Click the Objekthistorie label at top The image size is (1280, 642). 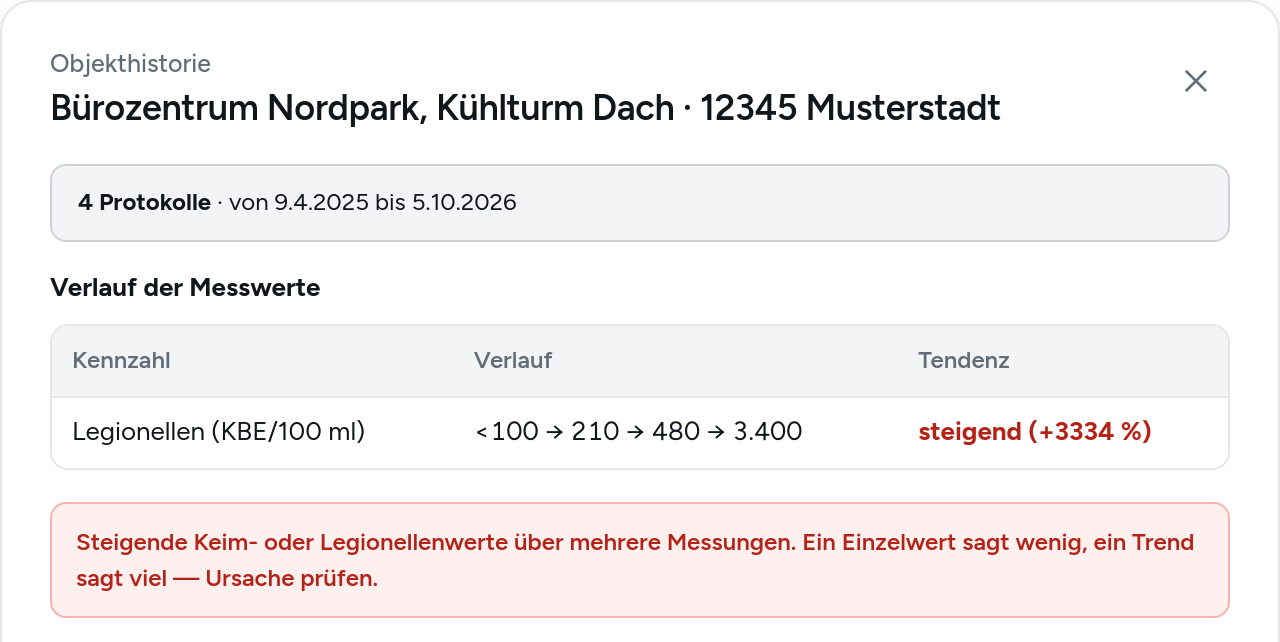(x=131, y=64)
